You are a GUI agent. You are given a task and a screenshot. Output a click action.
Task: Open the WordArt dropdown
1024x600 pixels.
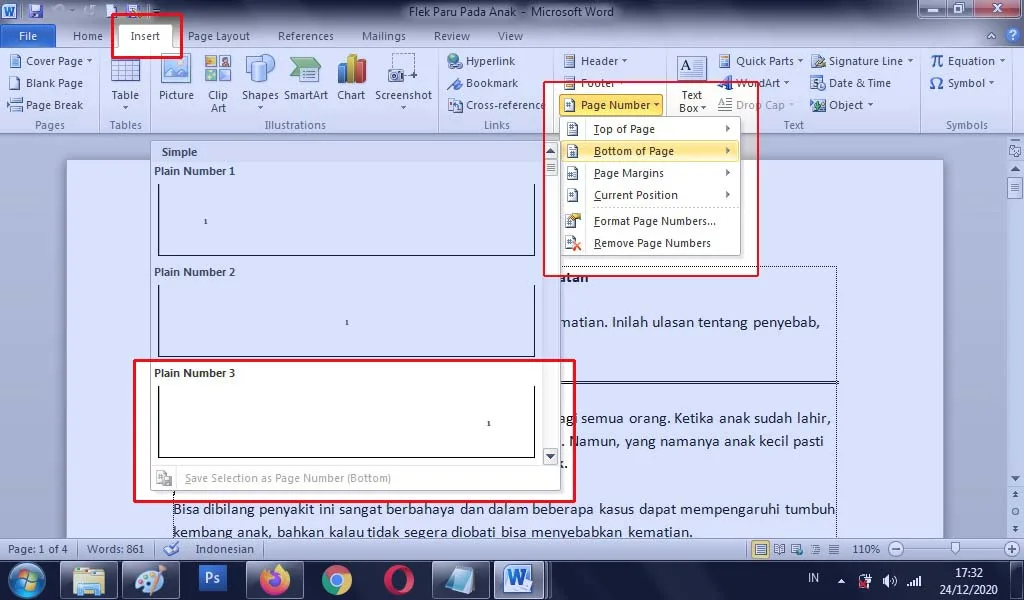(754, 83)
